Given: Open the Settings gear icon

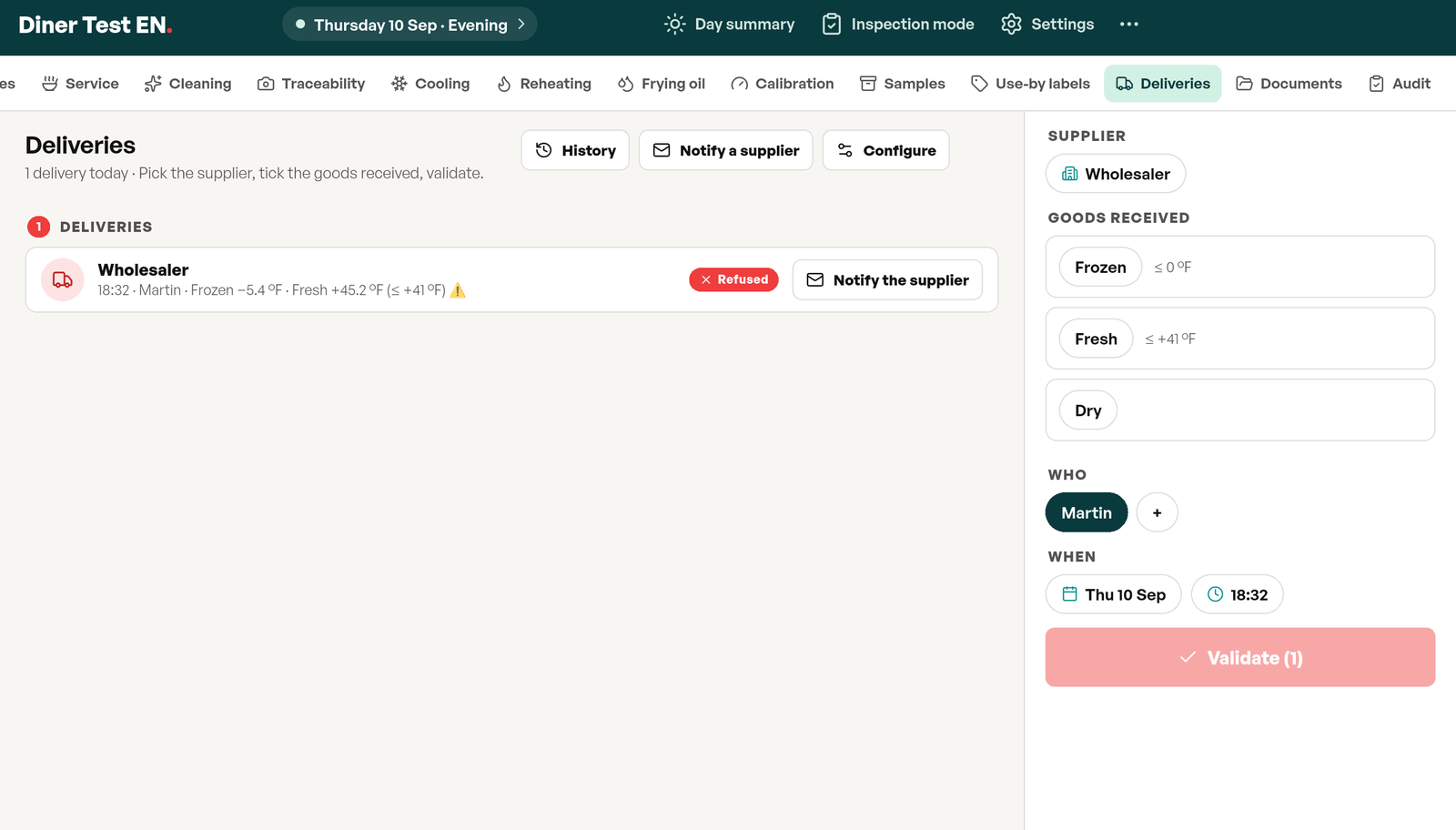Looking at the screenshot, I should tap(1011, 25).
